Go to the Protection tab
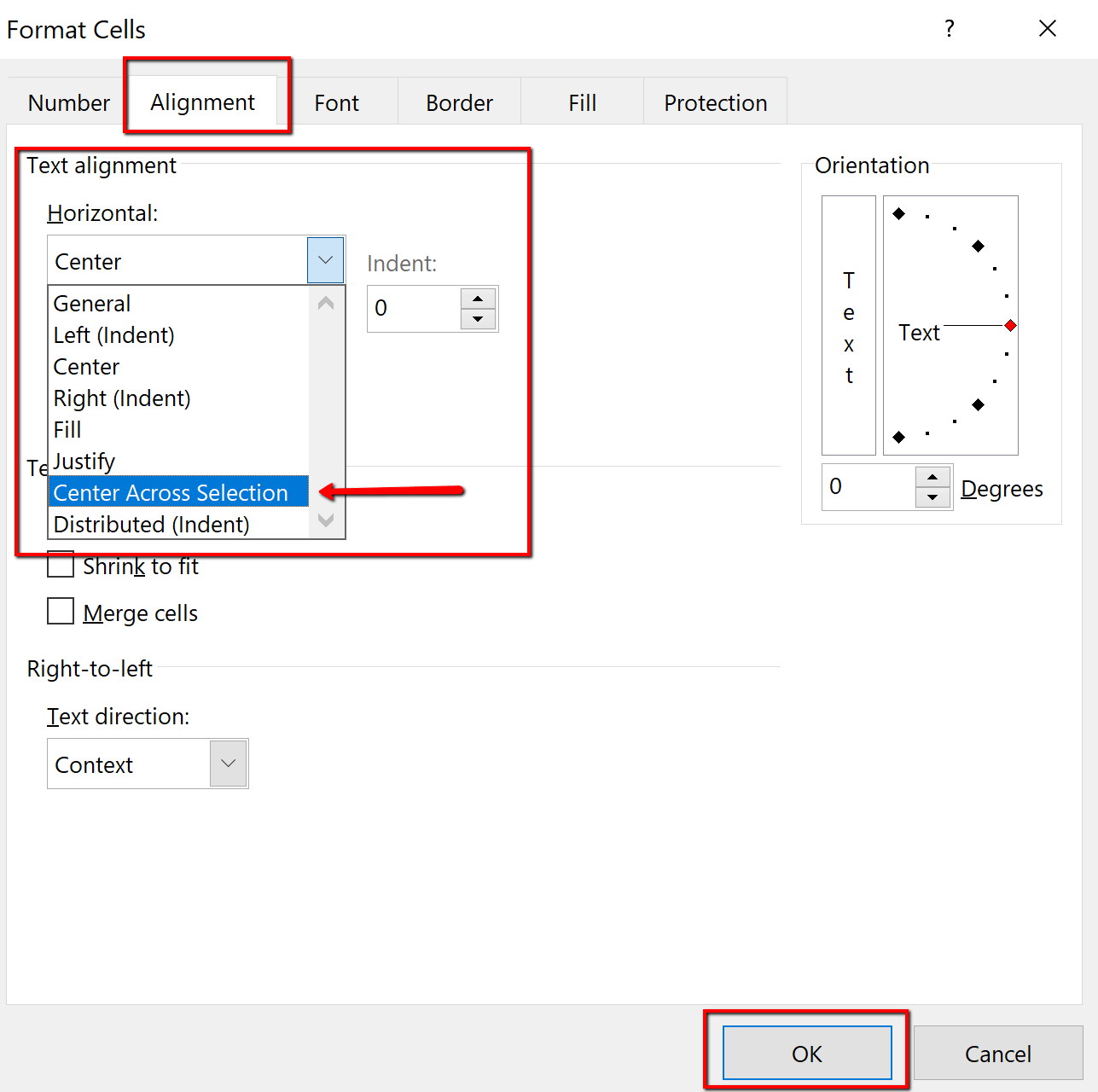 pos(715,102)
